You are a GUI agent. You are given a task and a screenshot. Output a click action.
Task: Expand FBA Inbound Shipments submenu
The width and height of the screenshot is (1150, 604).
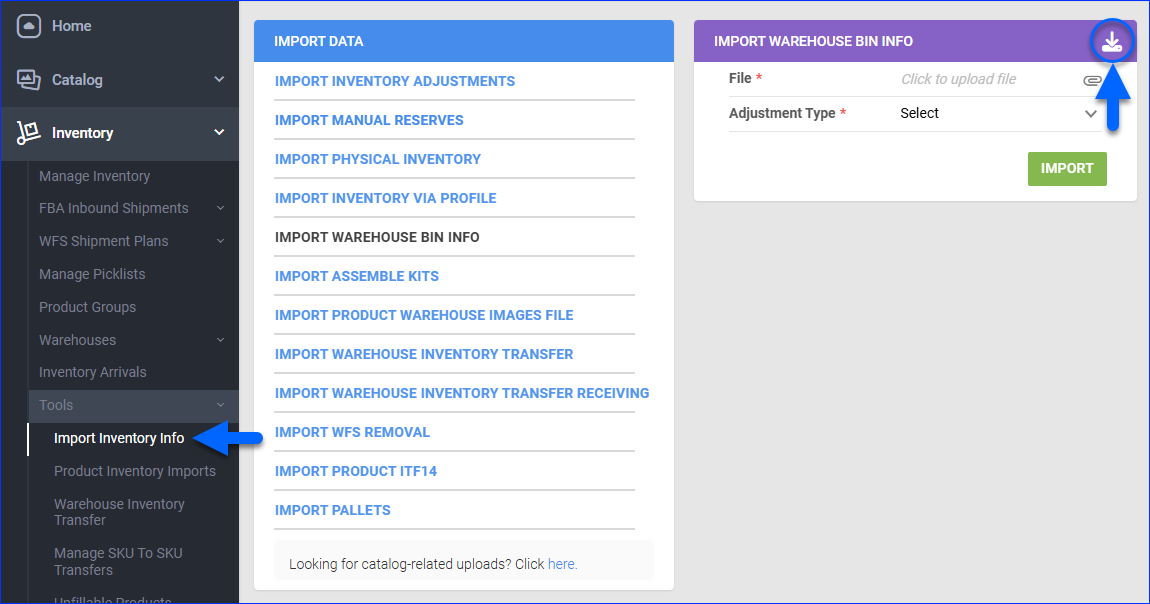point(220,208)
